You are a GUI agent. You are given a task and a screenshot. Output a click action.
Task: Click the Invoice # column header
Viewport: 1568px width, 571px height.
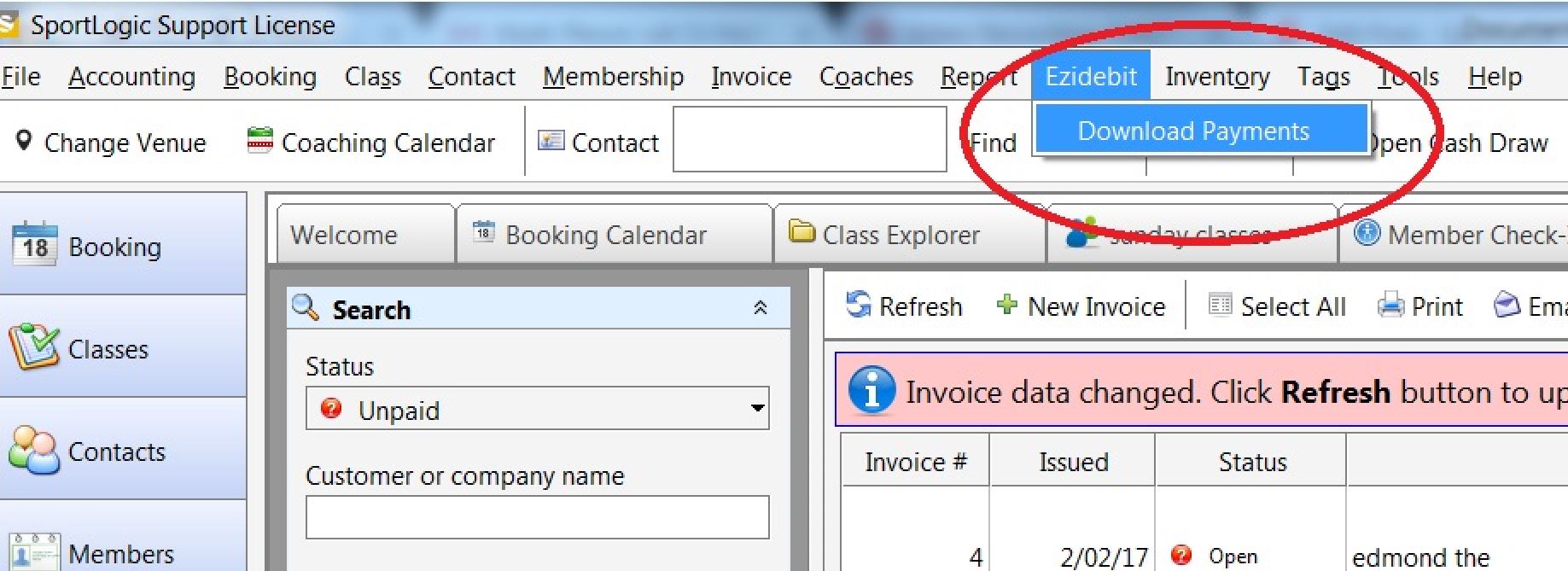coord(915,462)
